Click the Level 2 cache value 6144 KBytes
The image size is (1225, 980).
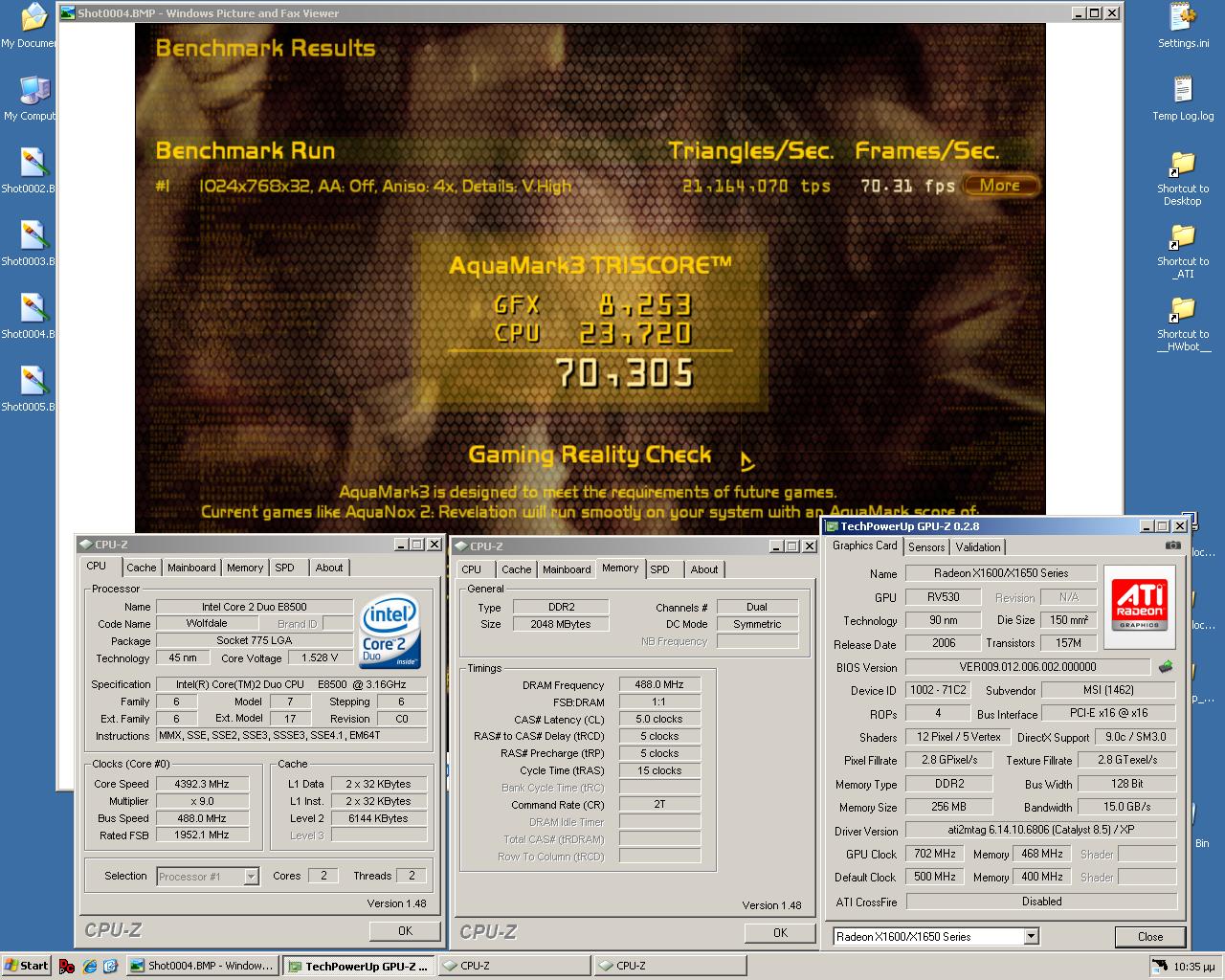click(378, 818)
